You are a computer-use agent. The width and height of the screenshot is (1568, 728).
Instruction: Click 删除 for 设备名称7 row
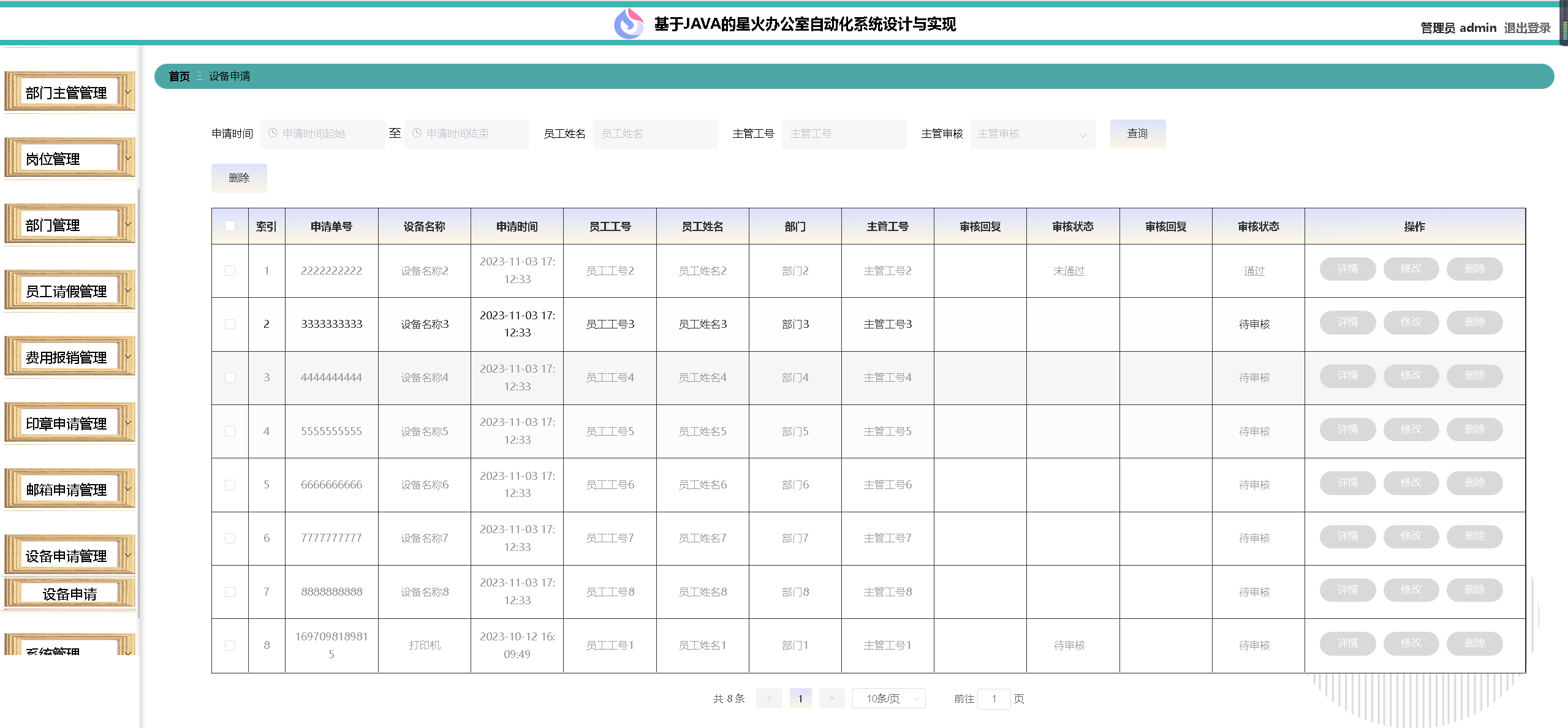(1474, 536)
